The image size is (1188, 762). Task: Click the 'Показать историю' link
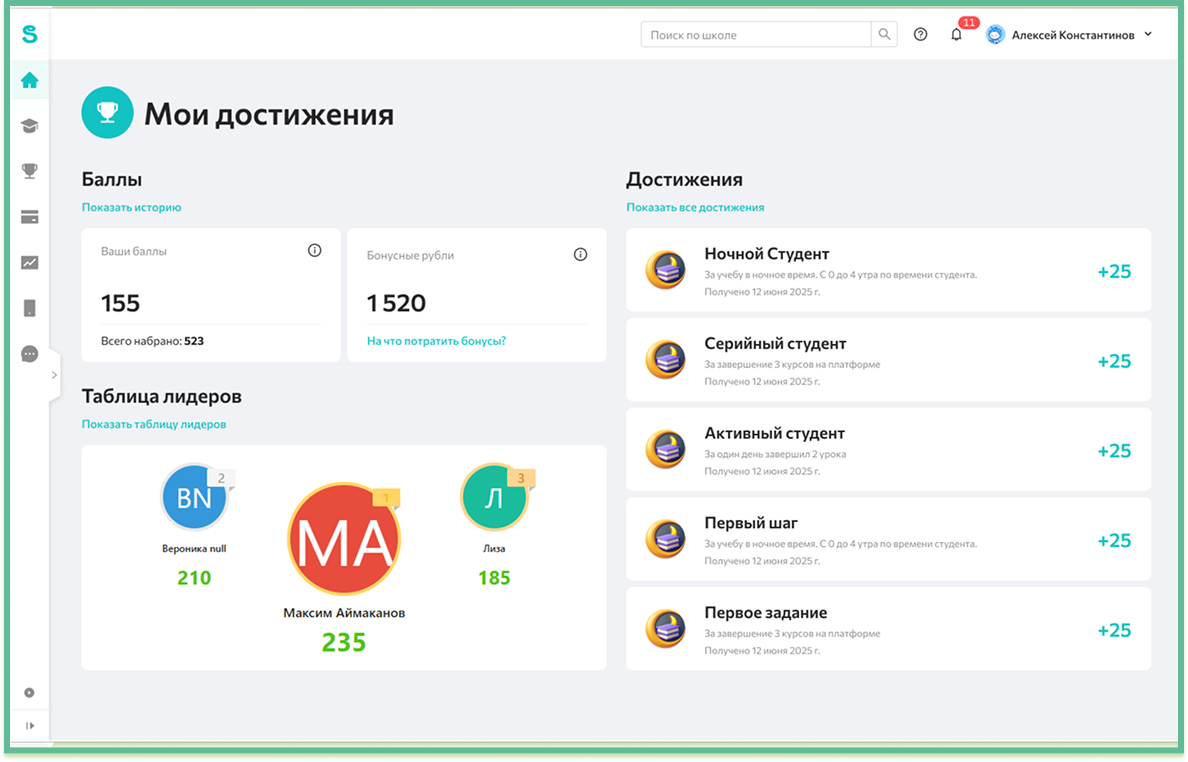click(131, 208)
